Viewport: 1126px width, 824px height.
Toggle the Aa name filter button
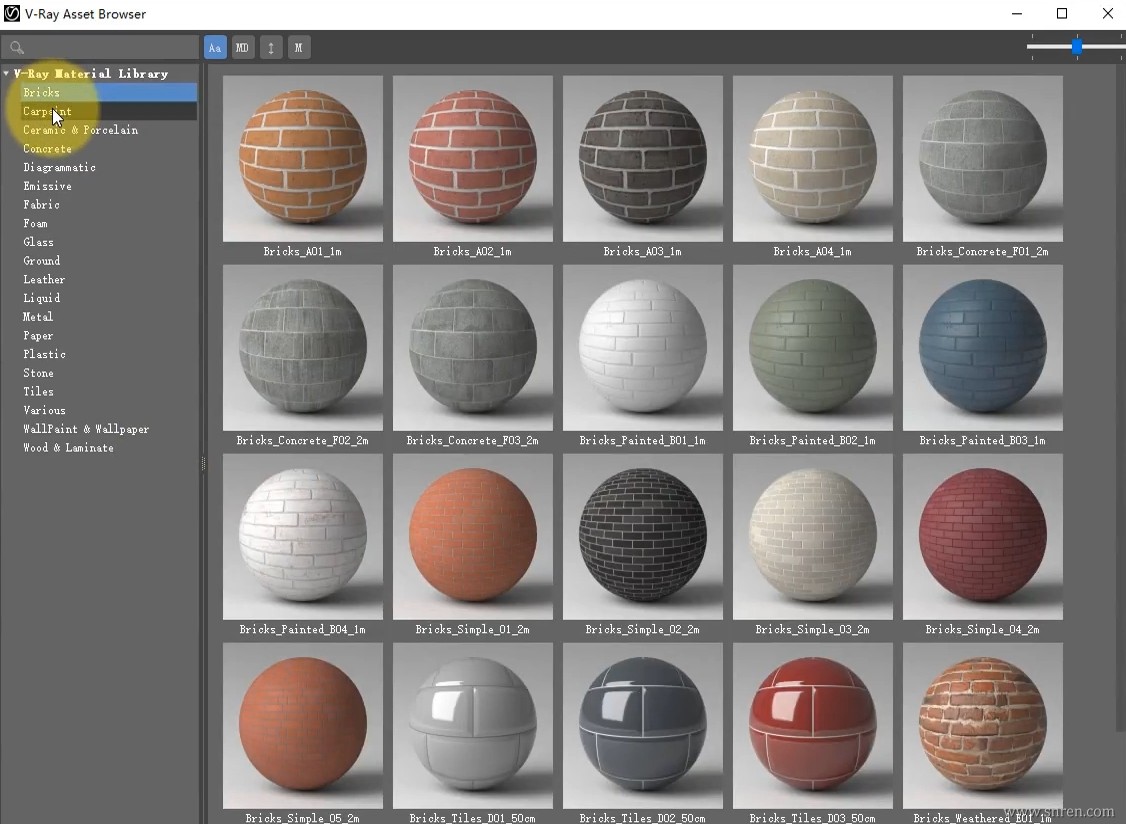(215, 47)
